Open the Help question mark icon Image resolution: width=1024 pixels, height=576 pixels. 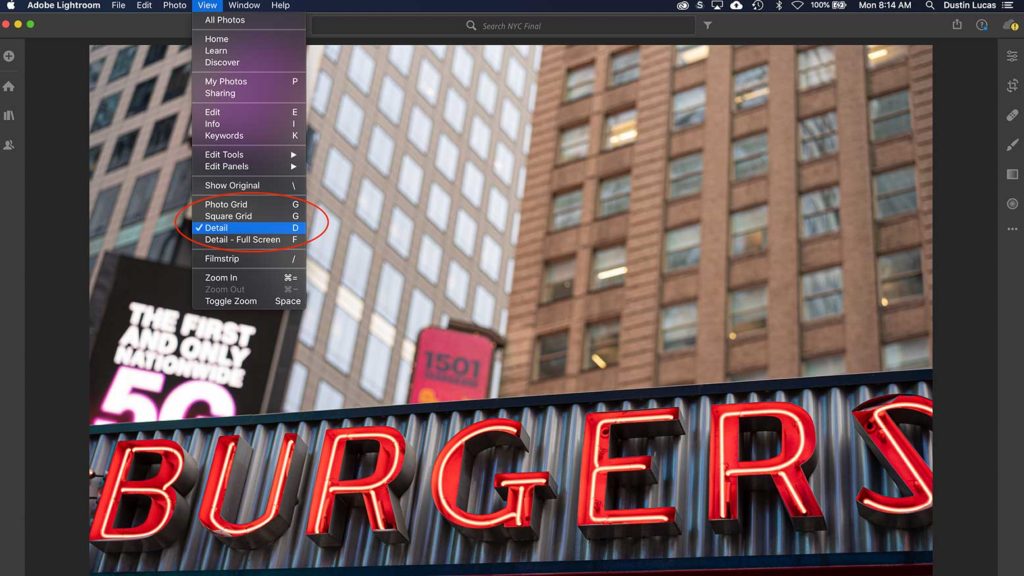tap(982, 25)
